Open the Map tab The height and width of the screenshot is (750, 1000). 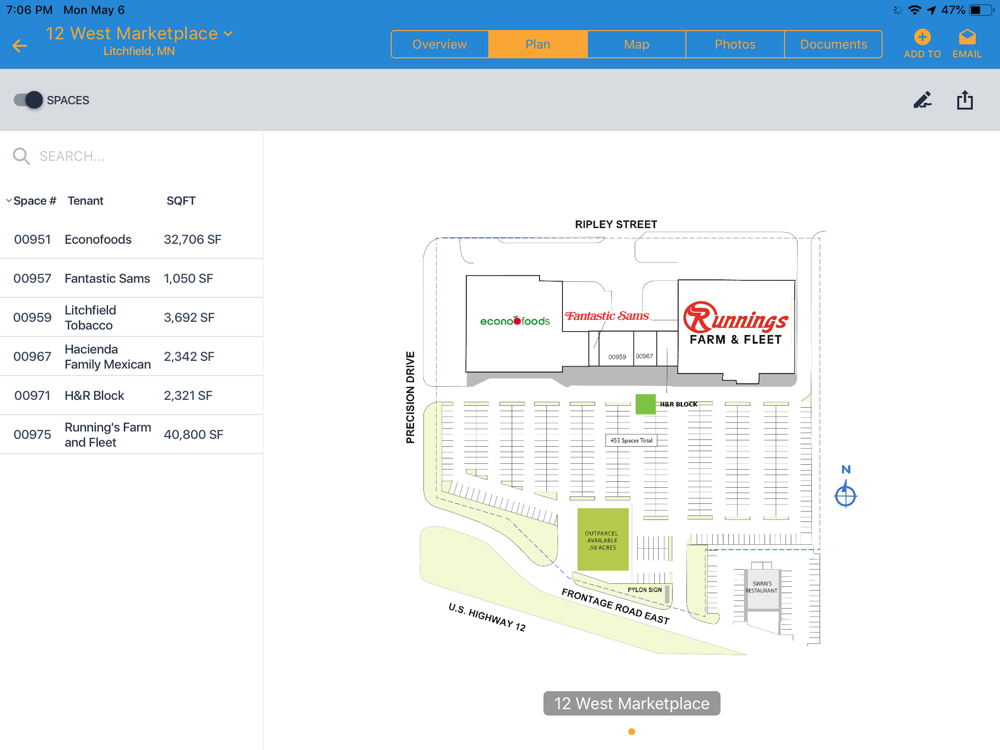tap(636, 44)
